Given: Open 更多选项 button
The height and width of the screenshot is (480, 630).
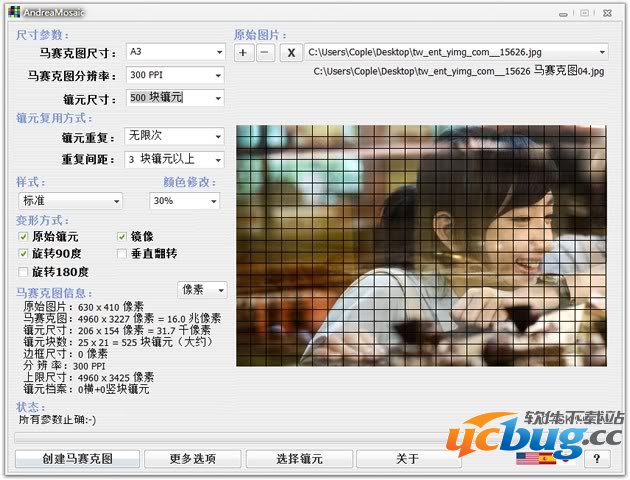Looking at the screenshot, I should [x=192, y=459].
